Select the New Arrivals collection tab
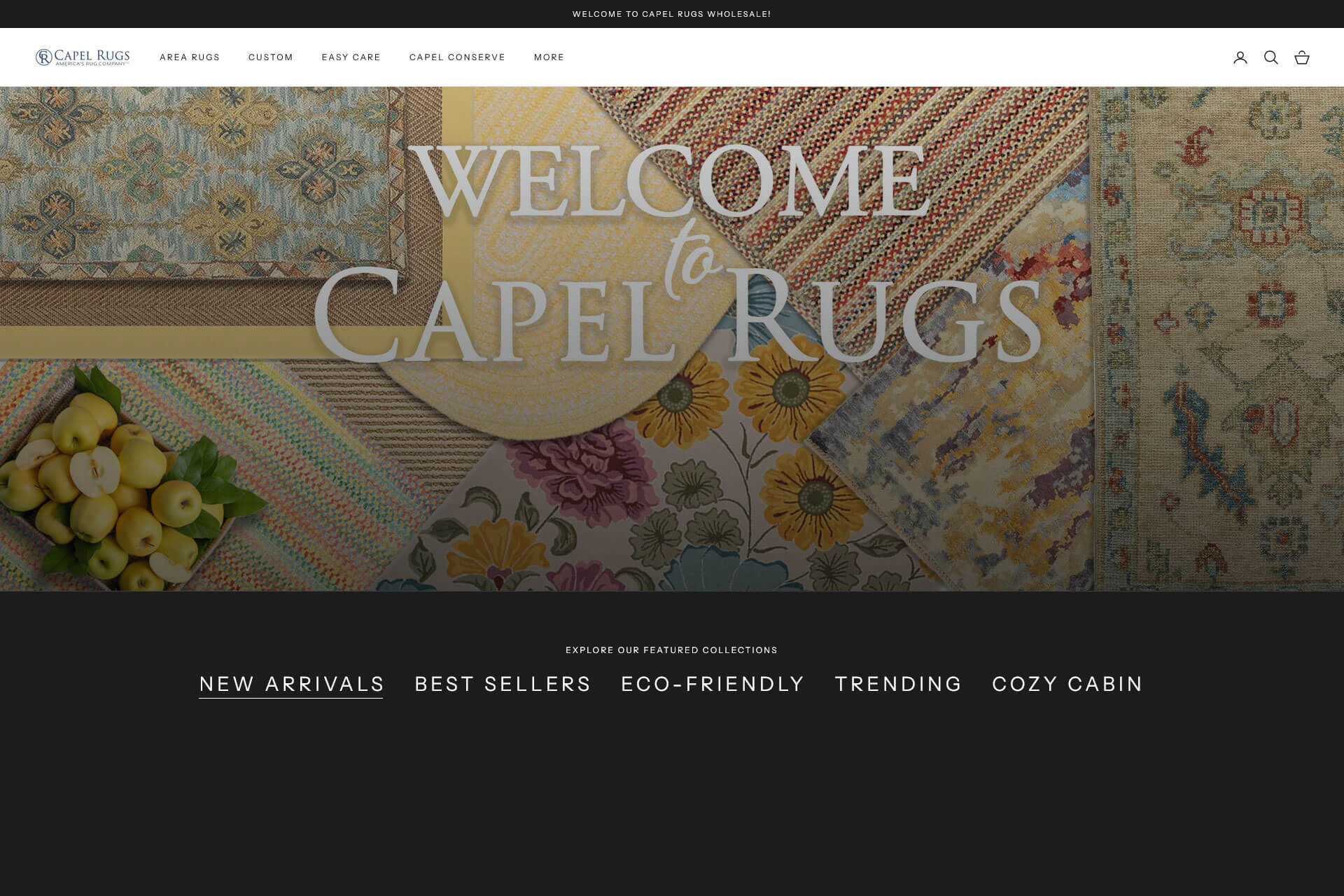 pyautogui.click(x=291, y=684)
